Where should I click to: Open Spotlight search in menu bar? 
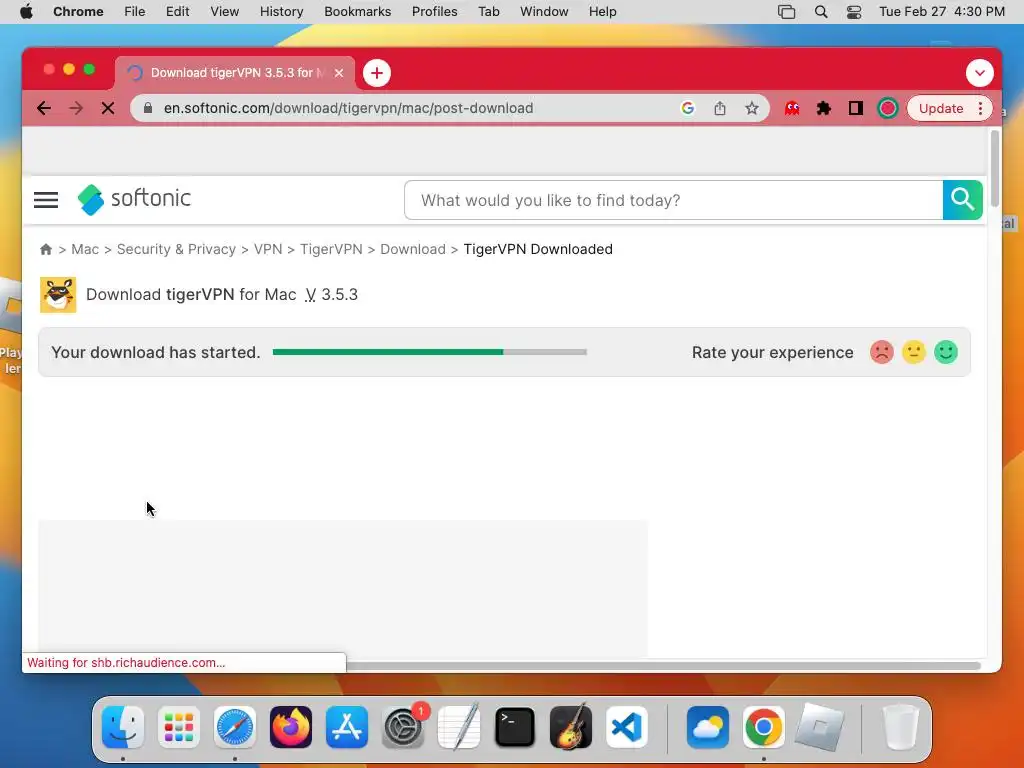(821, 12)
